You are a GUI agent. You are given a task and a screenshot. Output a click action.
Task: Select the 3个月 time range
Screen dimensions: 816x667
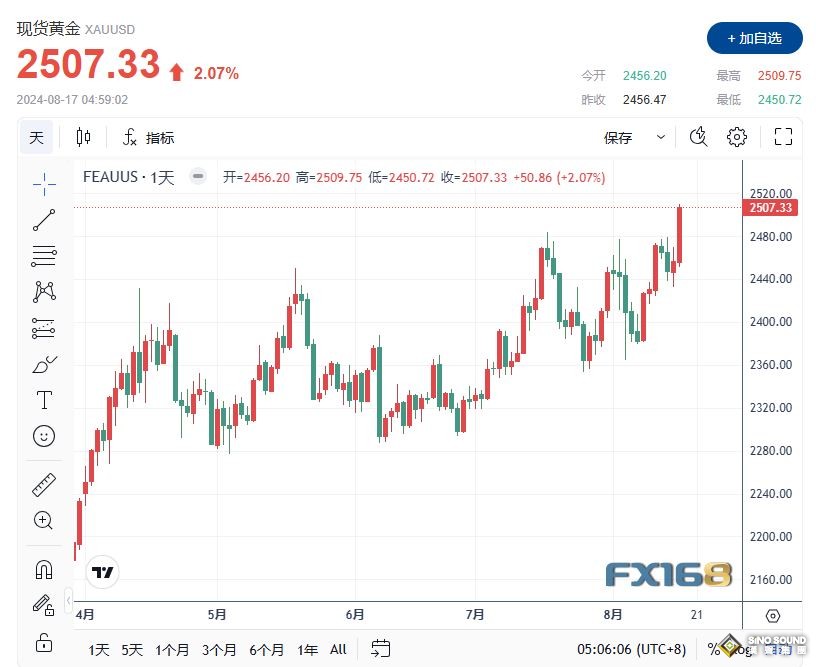[219, 650]
